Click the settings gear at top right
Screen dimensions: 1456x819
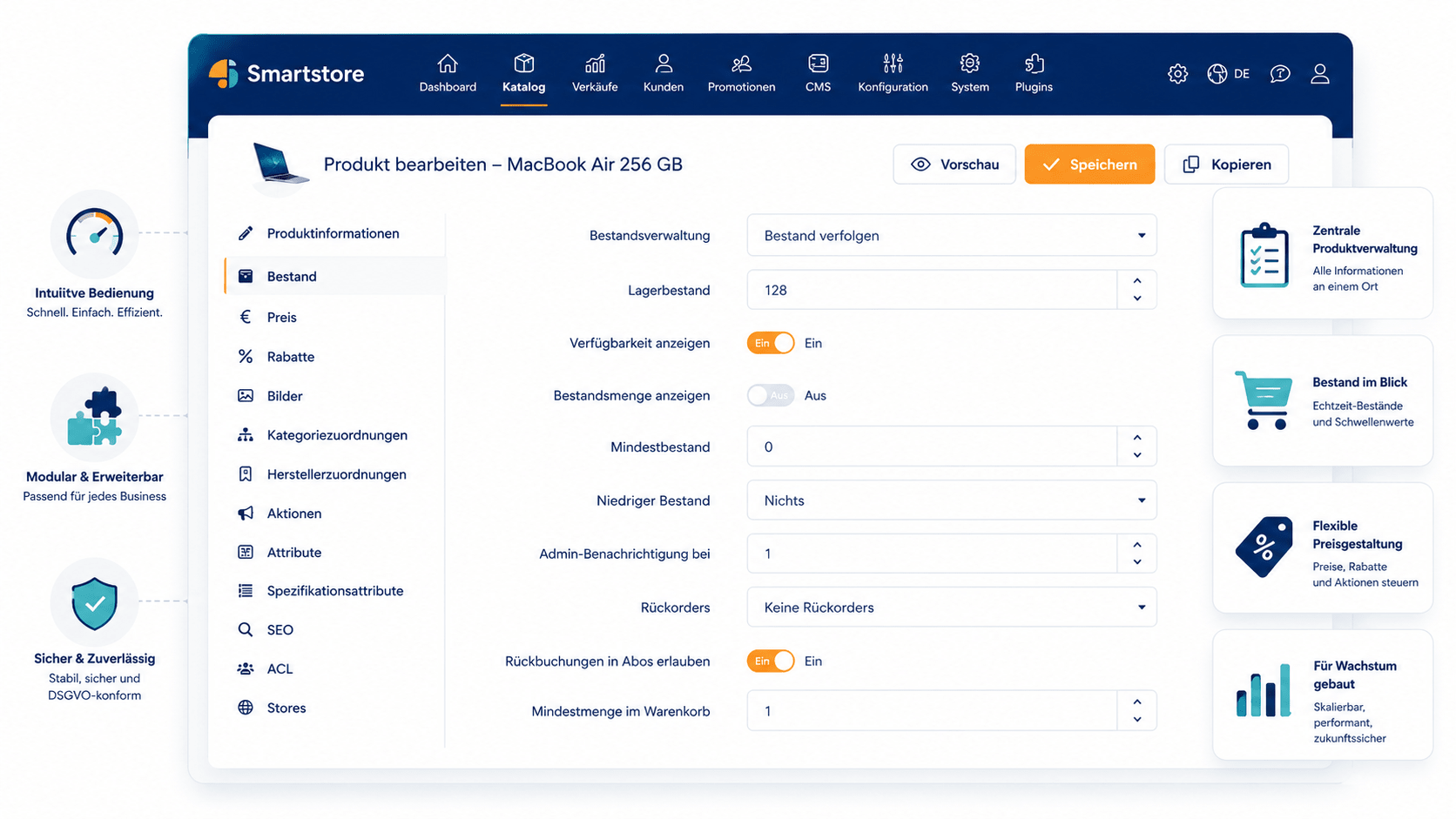tap(1177, 74)
